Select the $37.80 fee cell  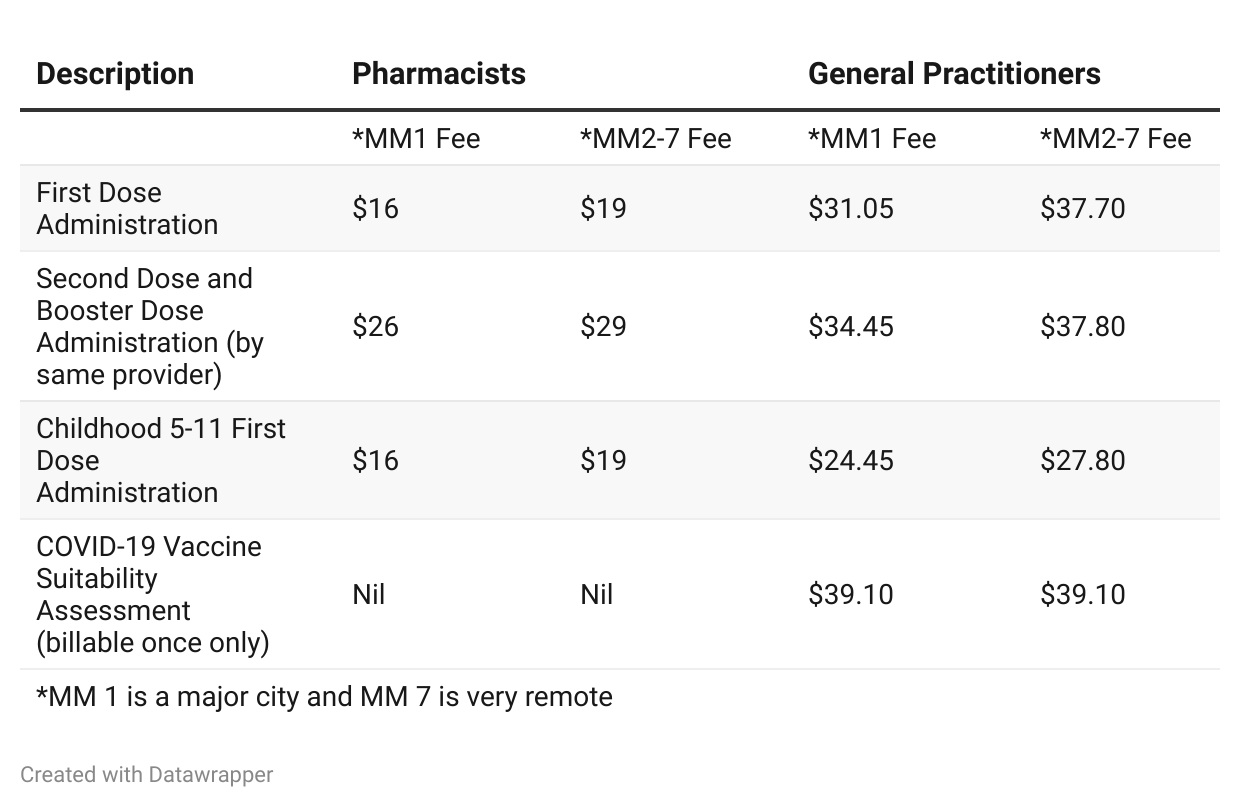(x=1083, y=326)
